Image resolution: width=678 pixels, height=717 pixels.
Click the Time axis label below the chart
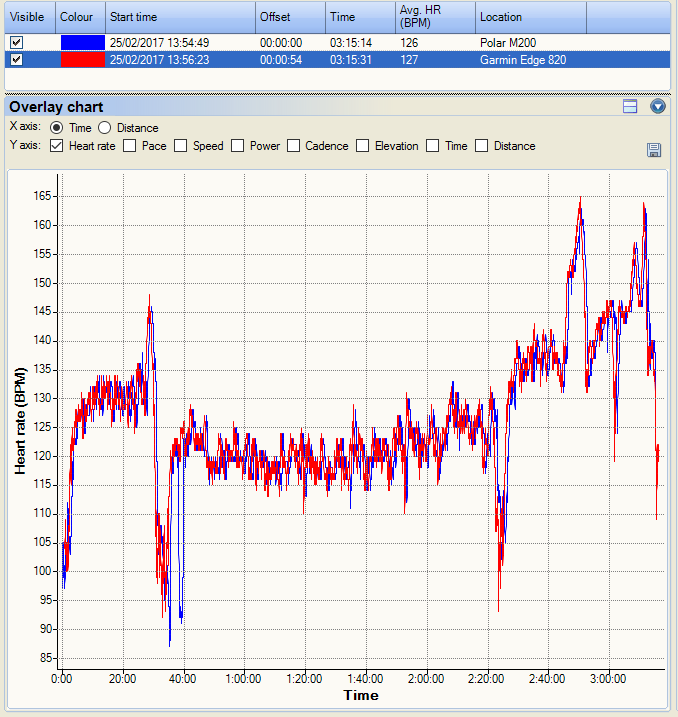coord(361,696)
